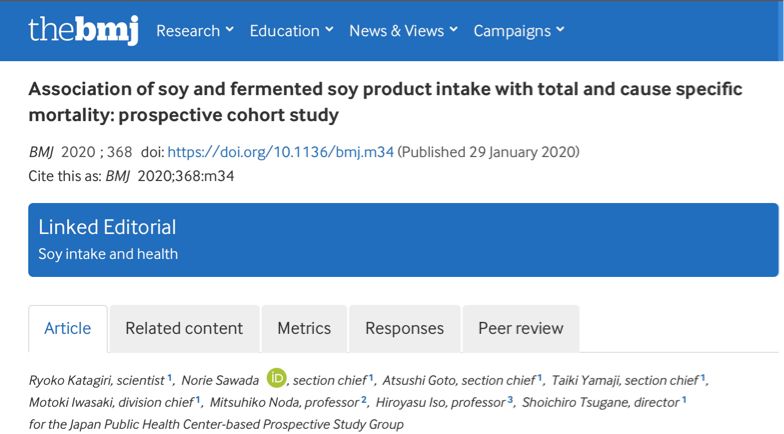The height and width of the screenshot is (434, 784).
Task: View the Responses tab
Action: [x=404, y=328]
